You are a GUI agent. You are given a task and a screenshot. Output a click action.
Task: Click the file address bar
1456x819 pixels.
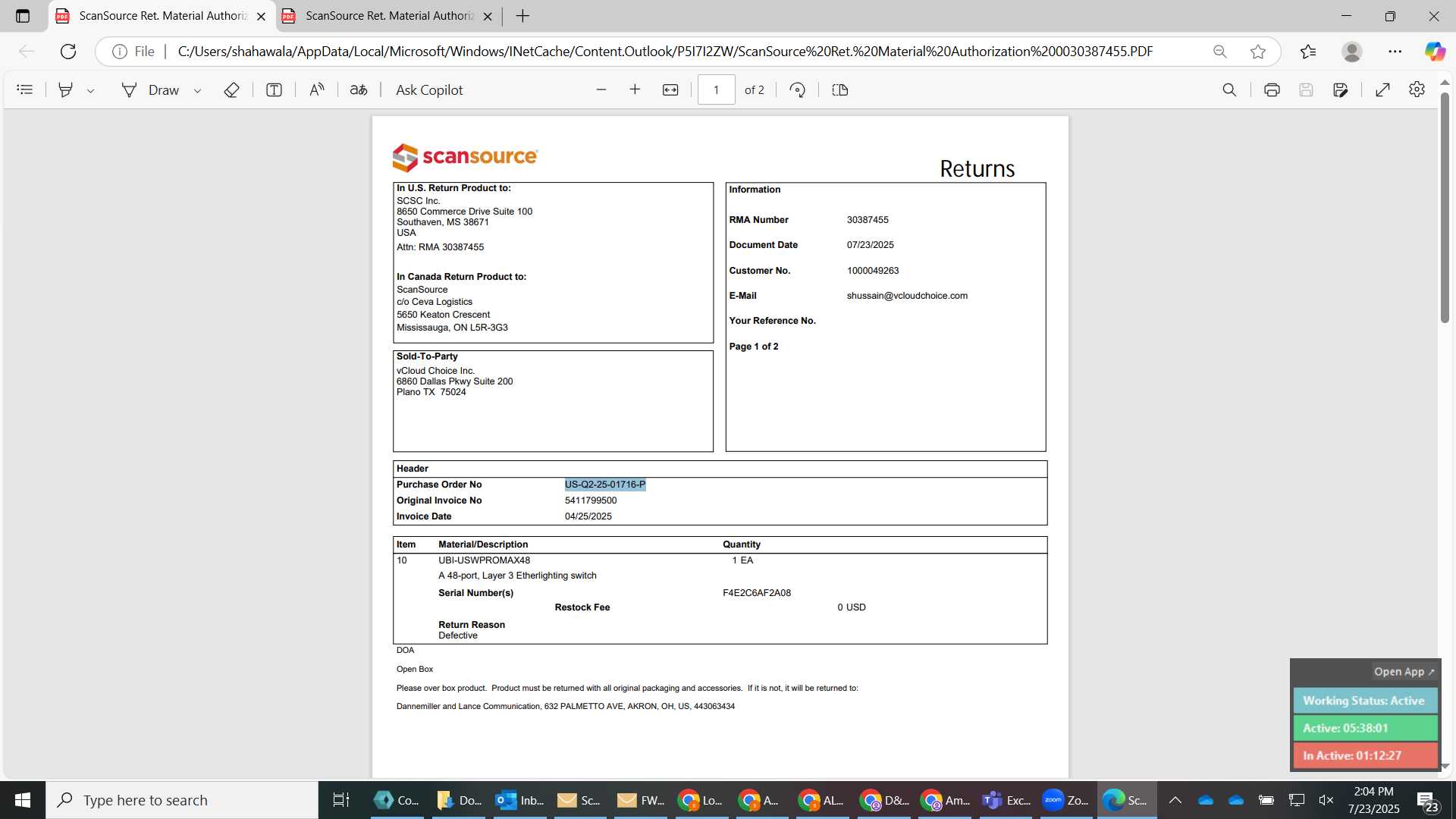click(664, 52)
